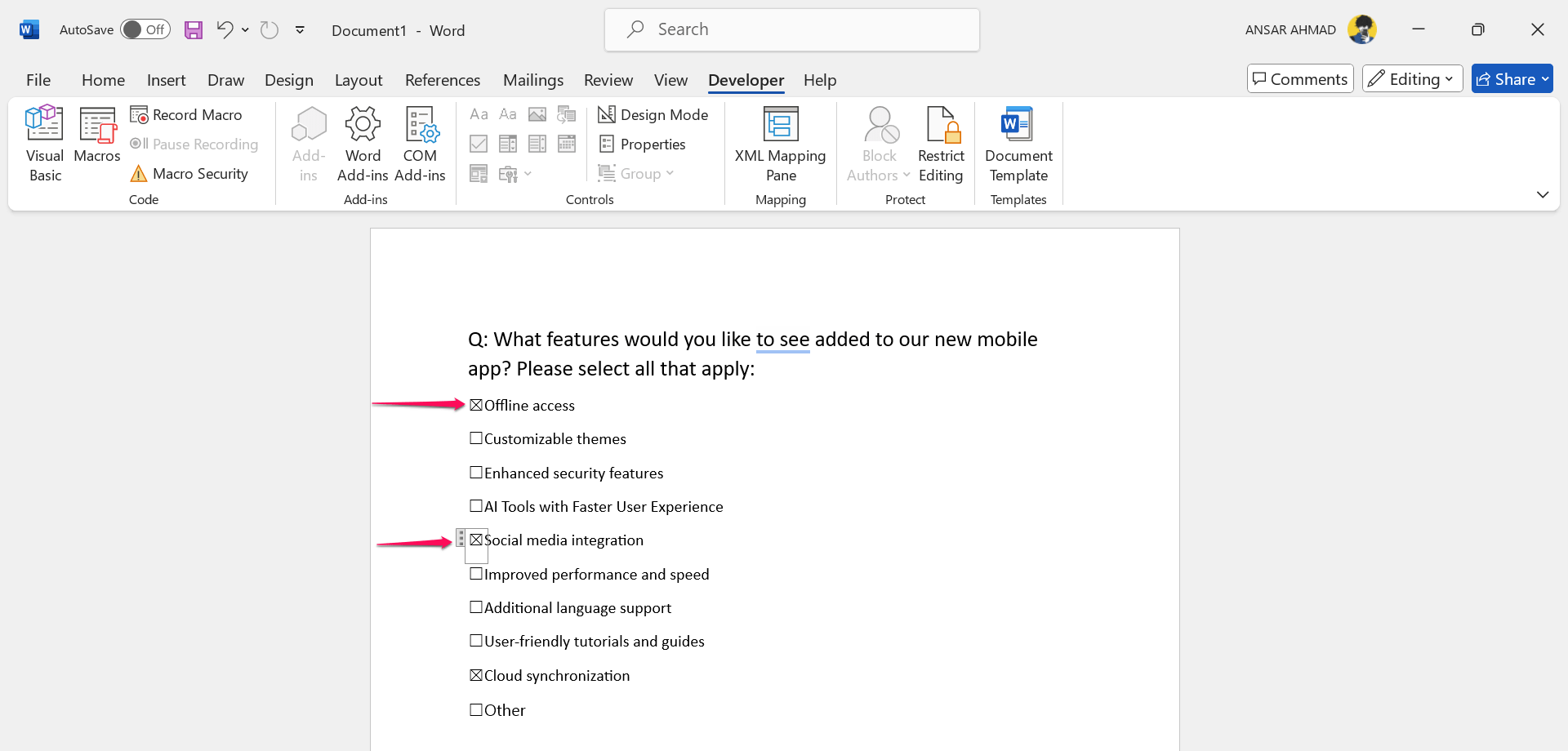1568x751 pixels.
Task: Click the Search box in title bar
Action: pyautogui.click(x=792, y=29)
